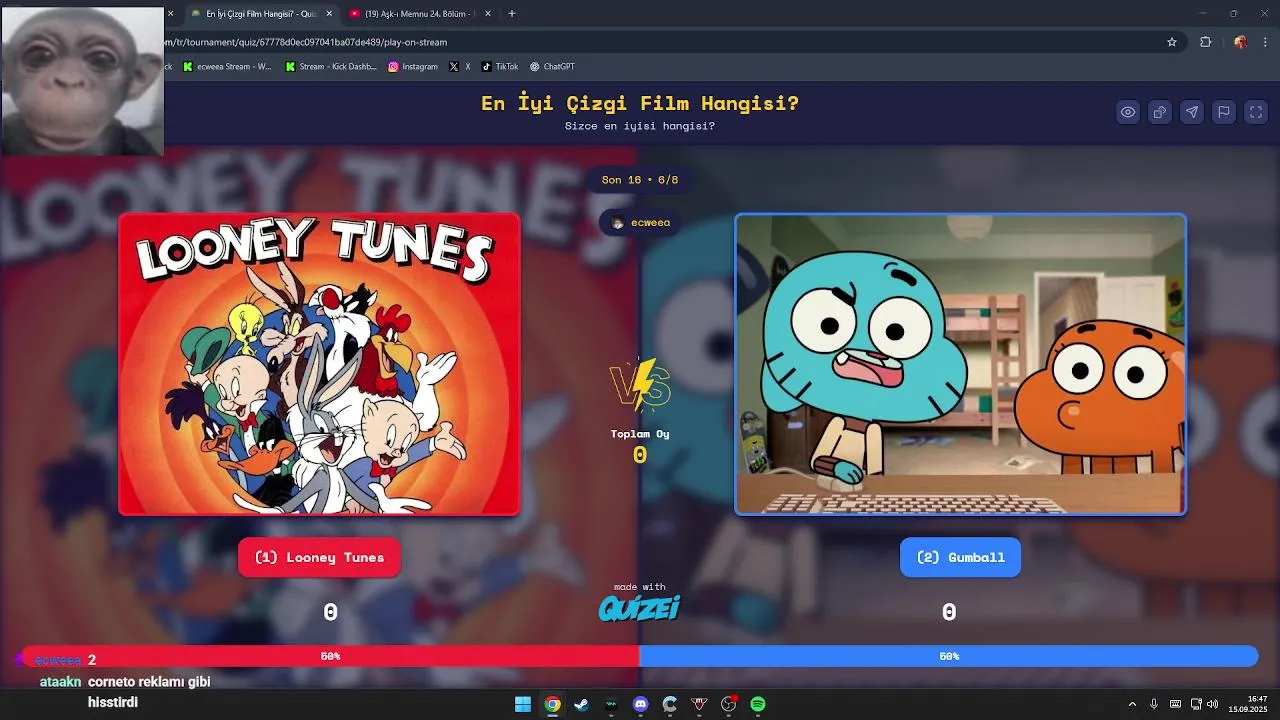Open the Instagram bookmark

[413, 67]
